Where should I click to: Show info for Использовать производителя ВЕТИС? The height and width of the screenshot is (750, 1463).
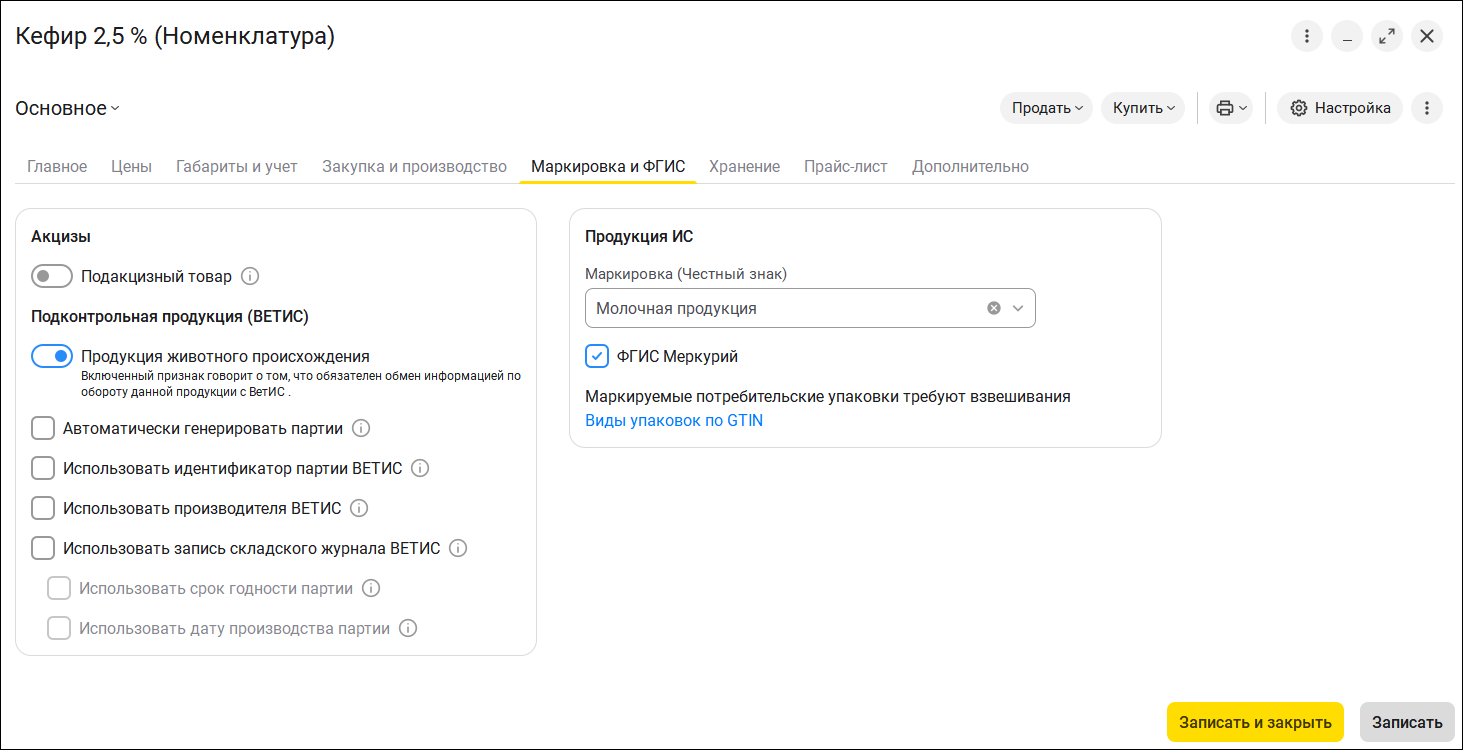[359, 508]
